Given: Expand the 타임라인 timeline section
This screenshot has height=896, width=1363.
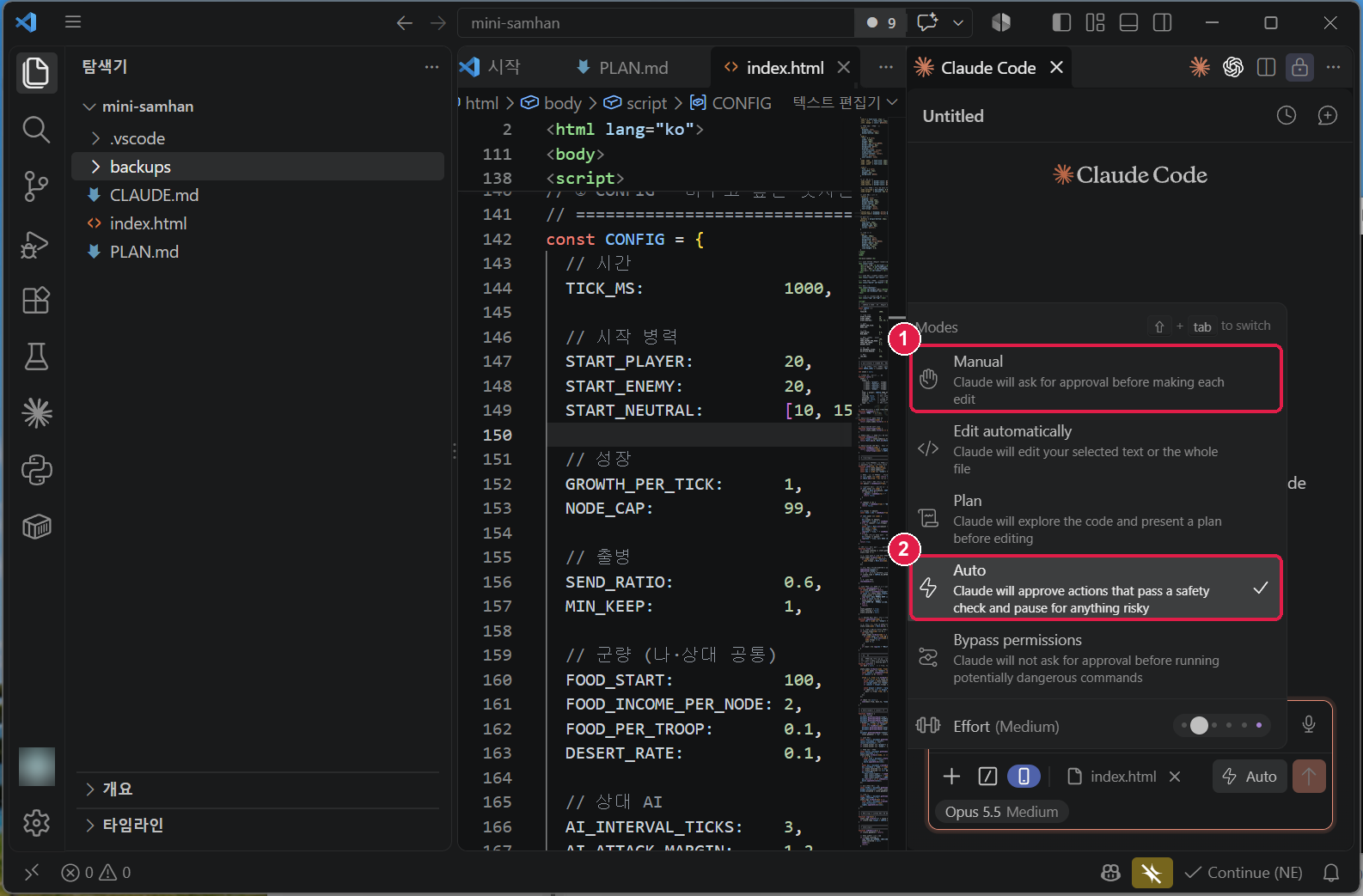Looking at the screenshot, I should click(x=258, y=825).
